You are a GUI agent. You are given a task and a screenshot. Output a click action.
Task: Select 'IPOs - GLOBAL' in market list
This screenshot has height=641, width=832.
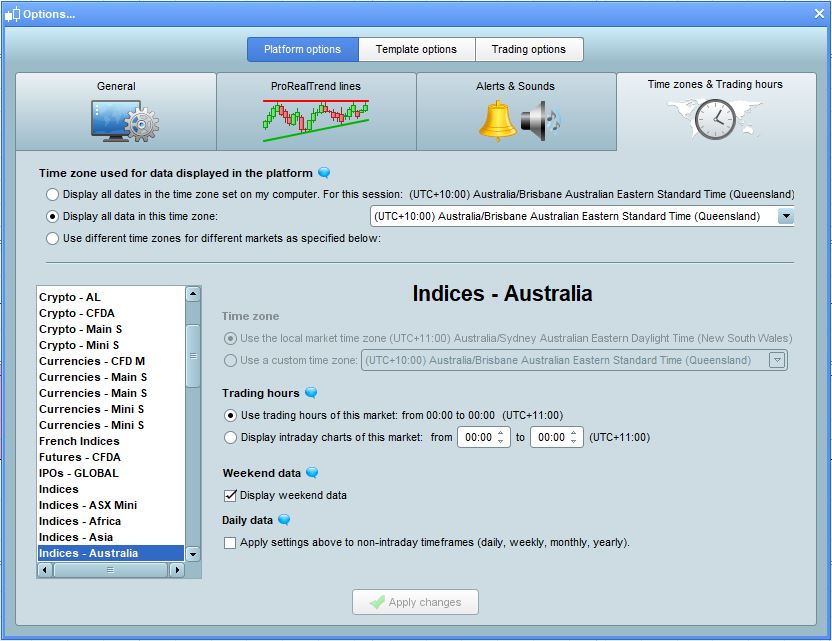pyautogui.click(x=111, y=473)
